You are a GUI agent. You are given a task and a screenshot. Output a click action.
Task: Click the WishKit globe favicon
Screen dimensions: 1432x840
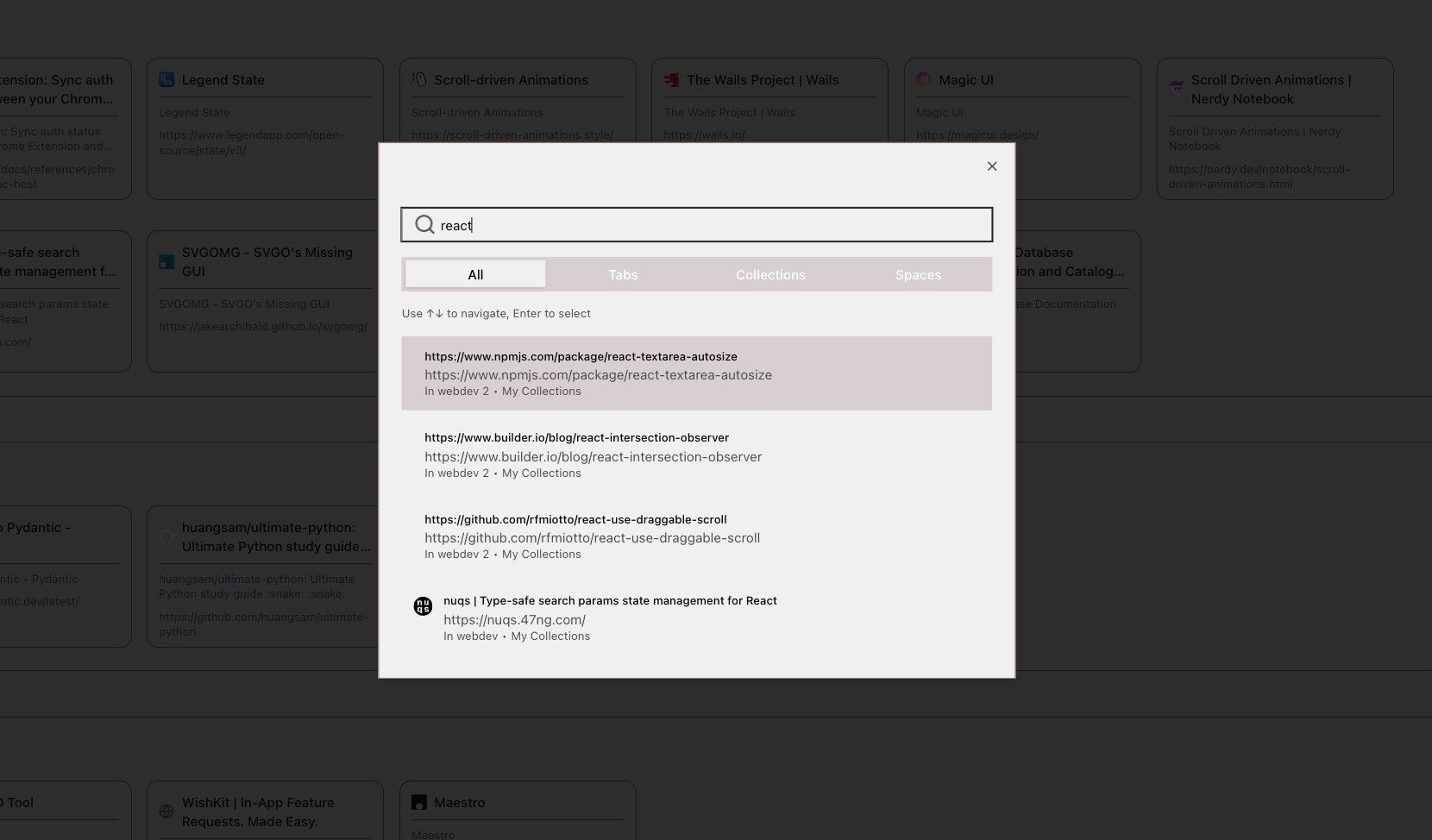tap(166, 812)
